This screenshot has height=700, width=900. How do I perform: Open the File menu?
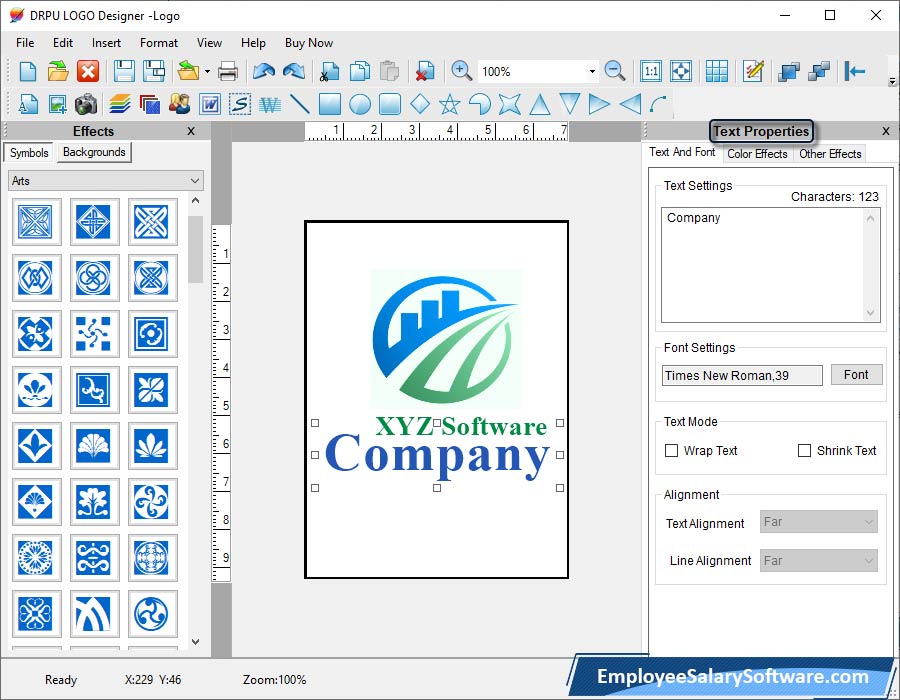point(25,43)
